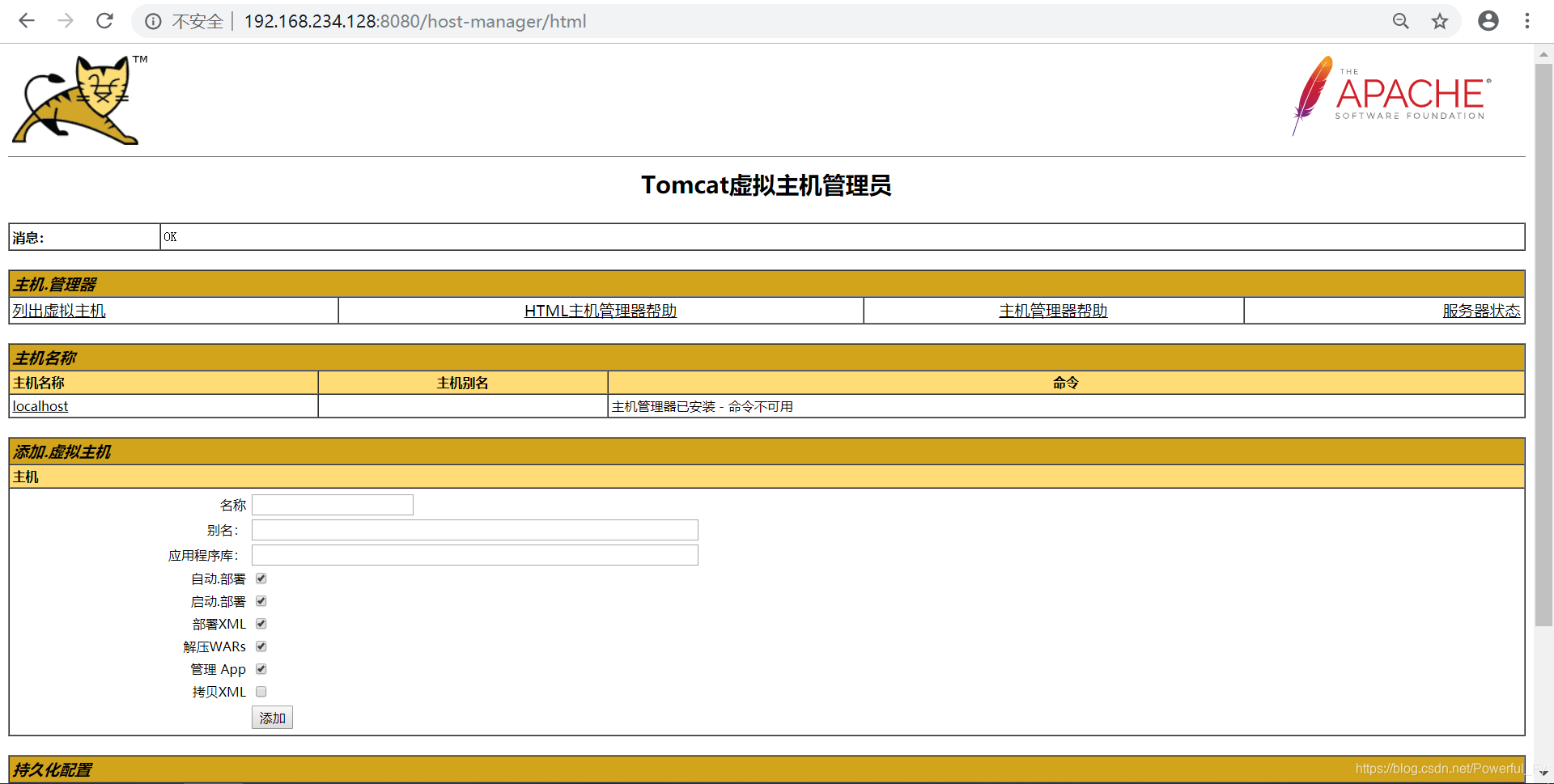1554x784 pixels.
Task: Toggle the 启动.部署 checkbox
Action: [261, 601]
